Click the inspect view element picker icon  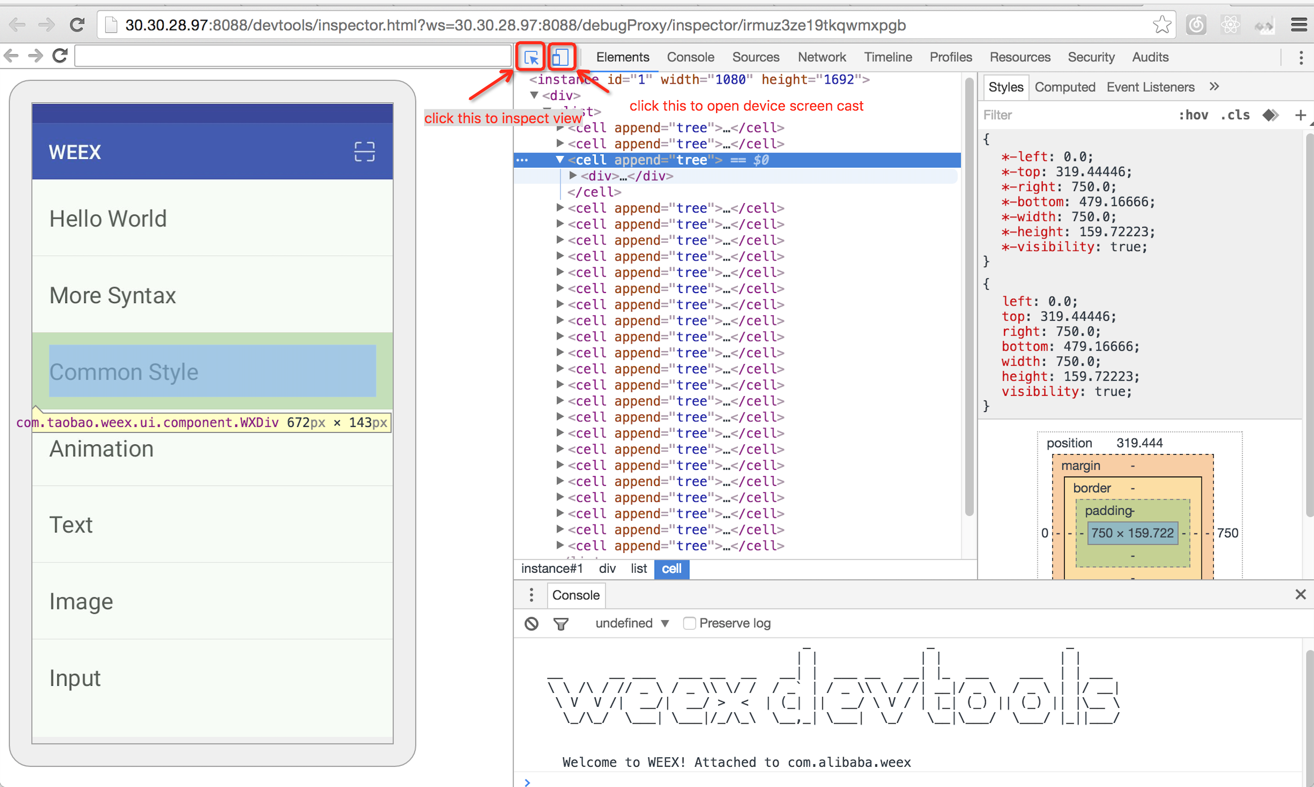click(531, 58)
